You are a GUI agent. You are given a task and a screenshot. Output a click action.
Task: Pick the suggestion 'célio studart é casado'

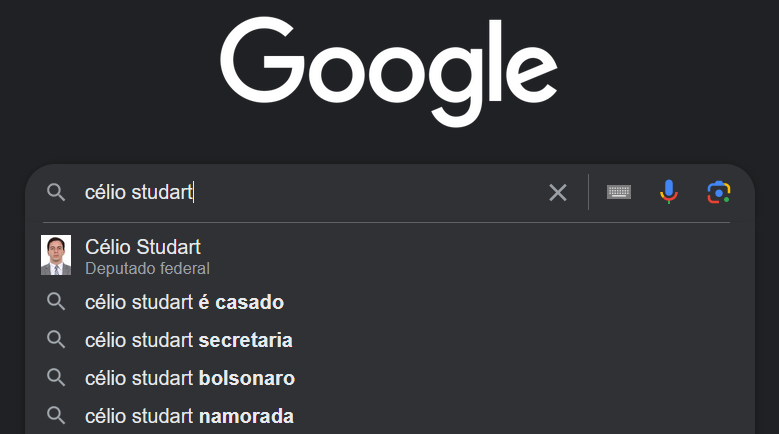click(390, 302)
